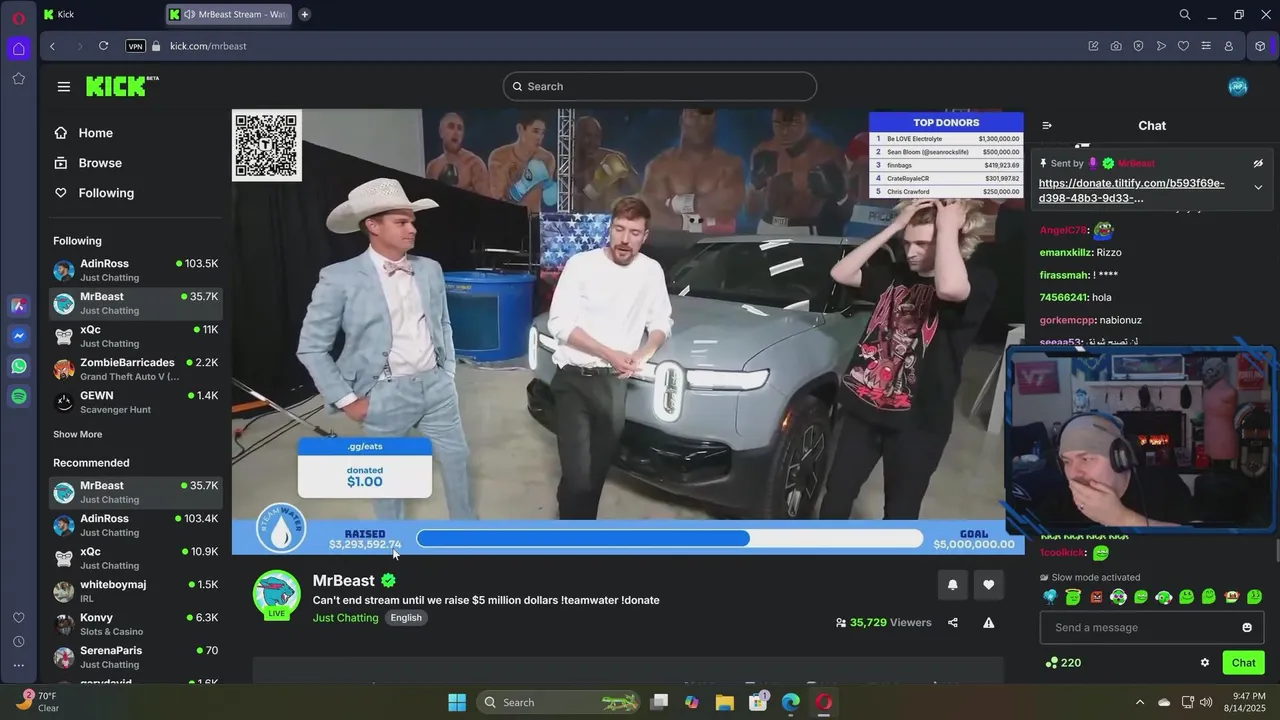1280x720 pixels.
Task: Click the Just Chatting category link
Action: pyautogui.click(x=346, y=618)
